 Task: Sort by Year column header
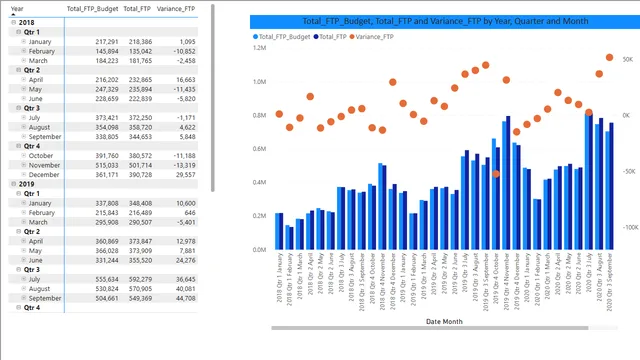tap(17, 9)
